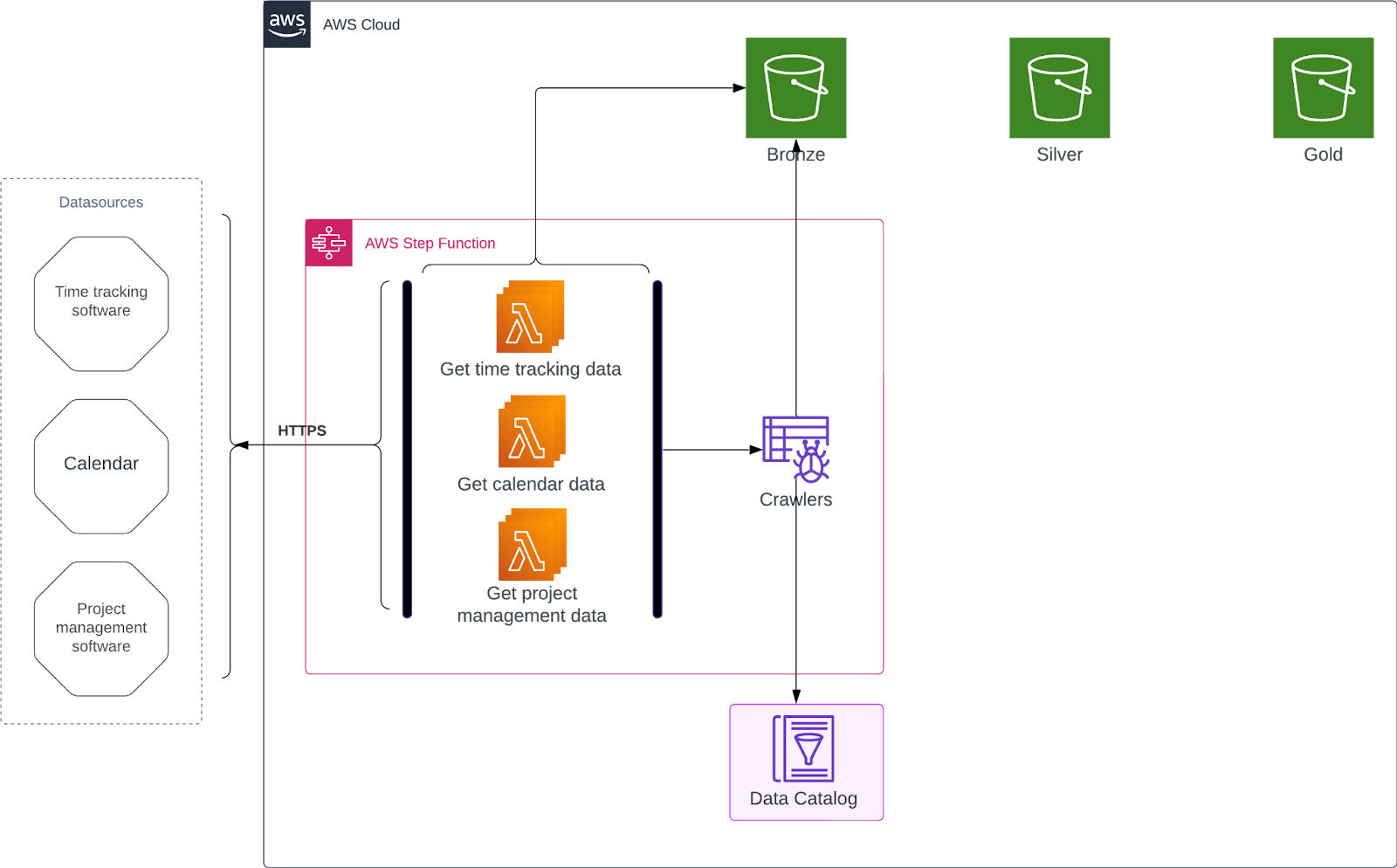The image size is (1397, 868).
Task: Select the Project management software octagon
Action: 101,629
